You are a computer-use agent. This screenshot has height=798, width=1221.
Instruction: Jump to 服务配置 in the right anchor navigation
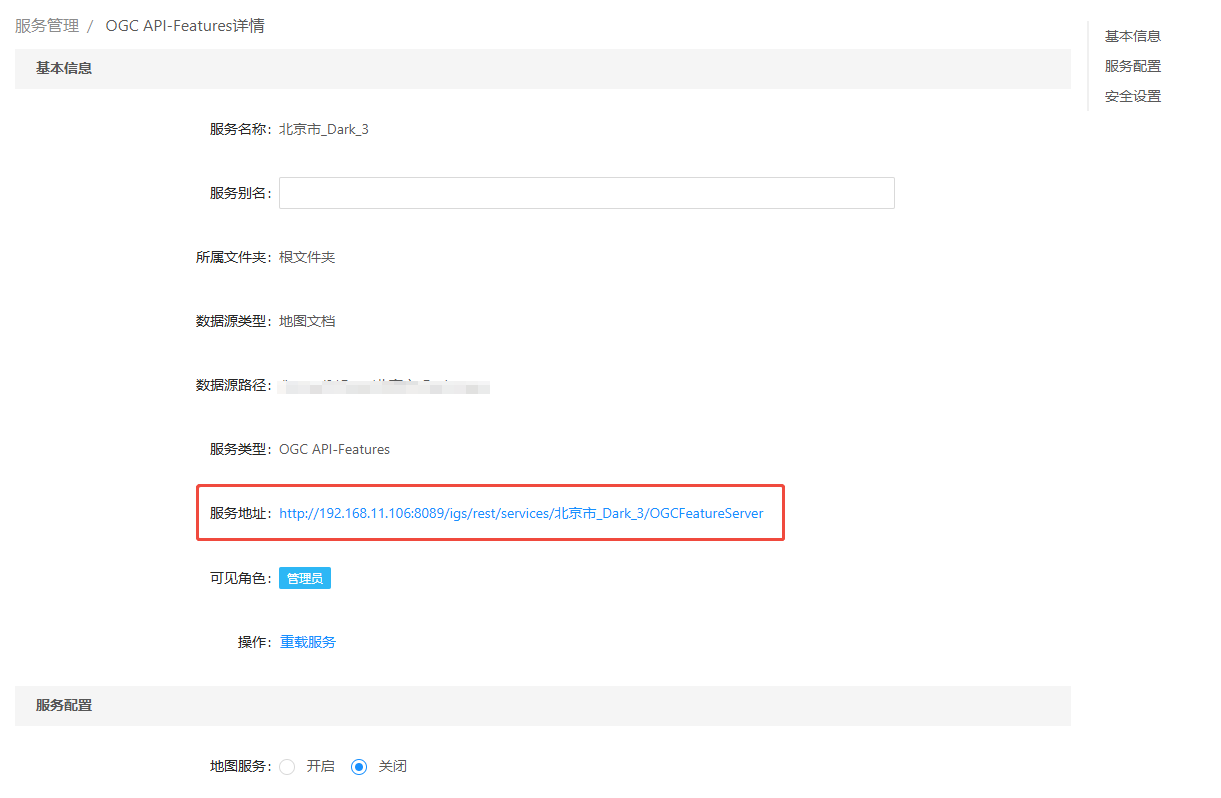[x=1132, y=66]
